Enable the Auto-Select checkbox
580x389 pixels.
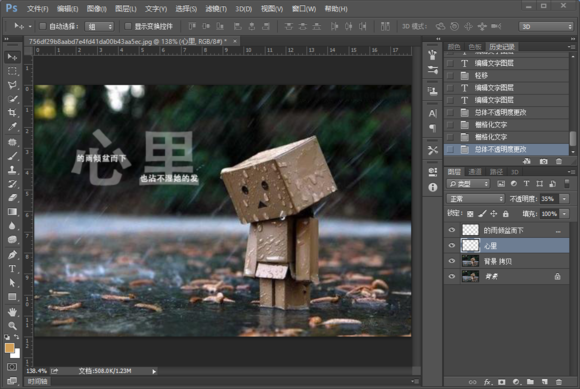point(43,26)
